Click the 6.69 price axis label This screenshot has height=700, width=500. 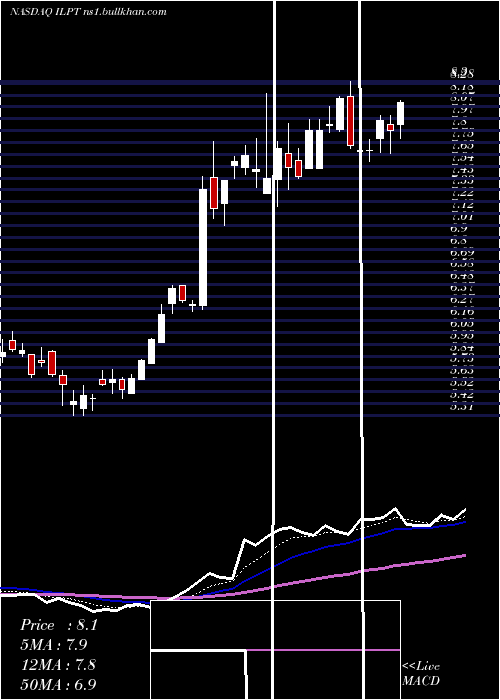click(x=462, y=253)
